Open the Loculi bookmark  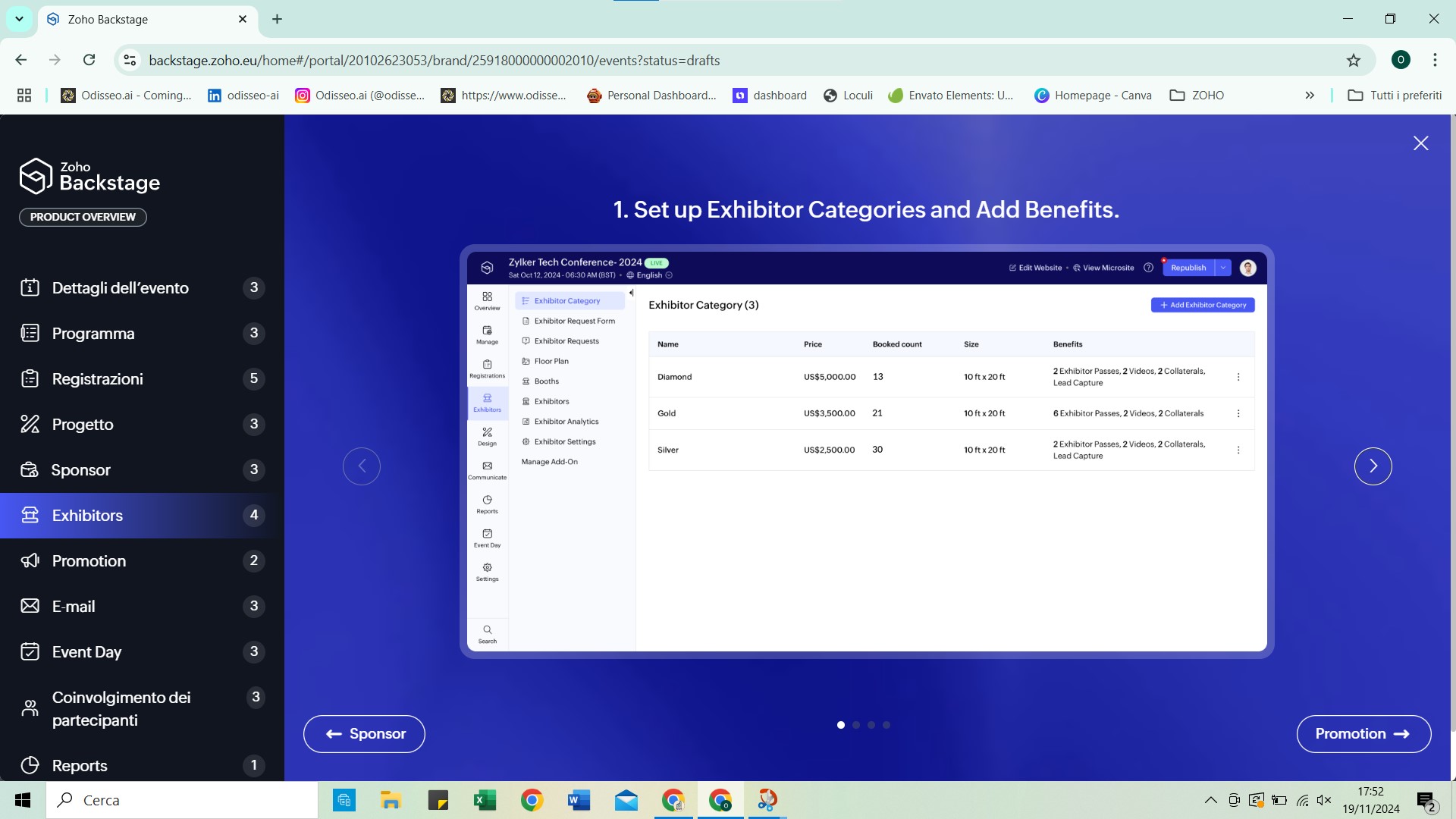pyautogui.click(x=849, y=96)
